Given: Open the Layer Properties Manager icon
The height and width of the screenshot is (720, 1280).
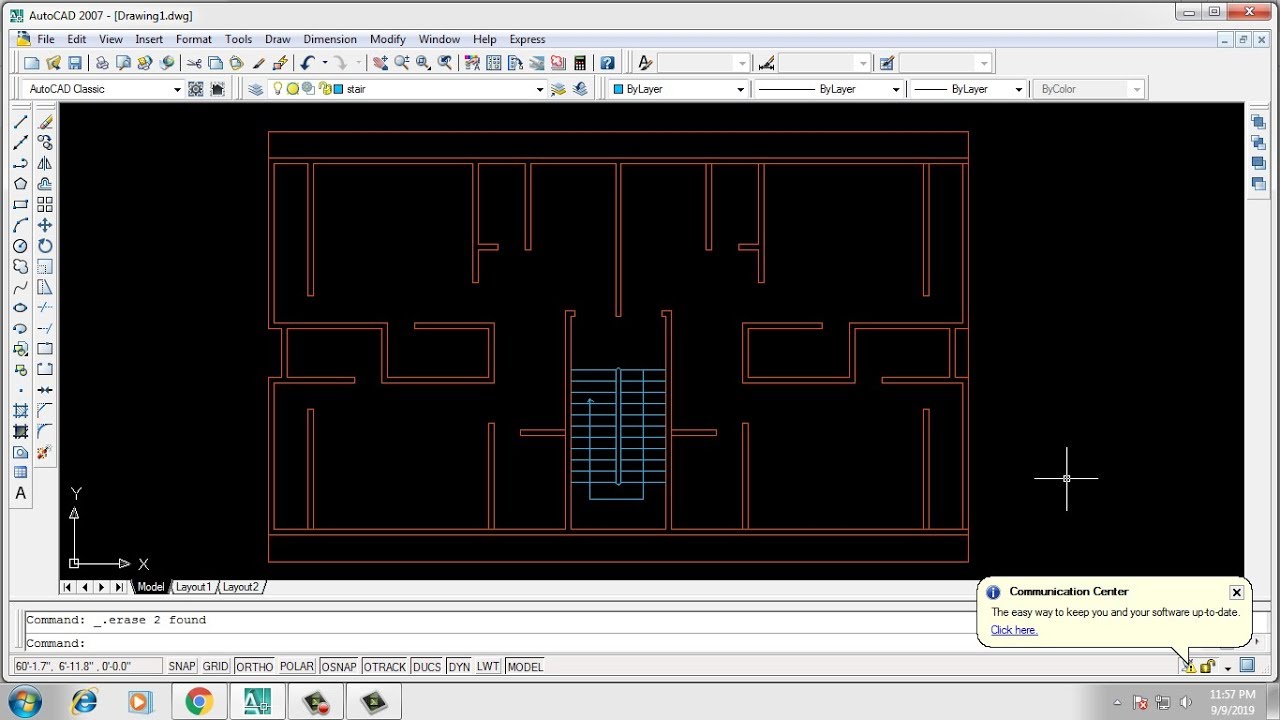Looking at the screenshot, I should 256,89.
